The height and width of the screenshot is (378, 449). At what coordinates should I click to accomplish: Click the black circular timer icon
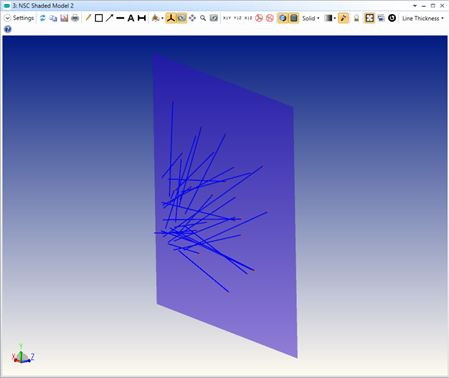(x=392, y=18)
